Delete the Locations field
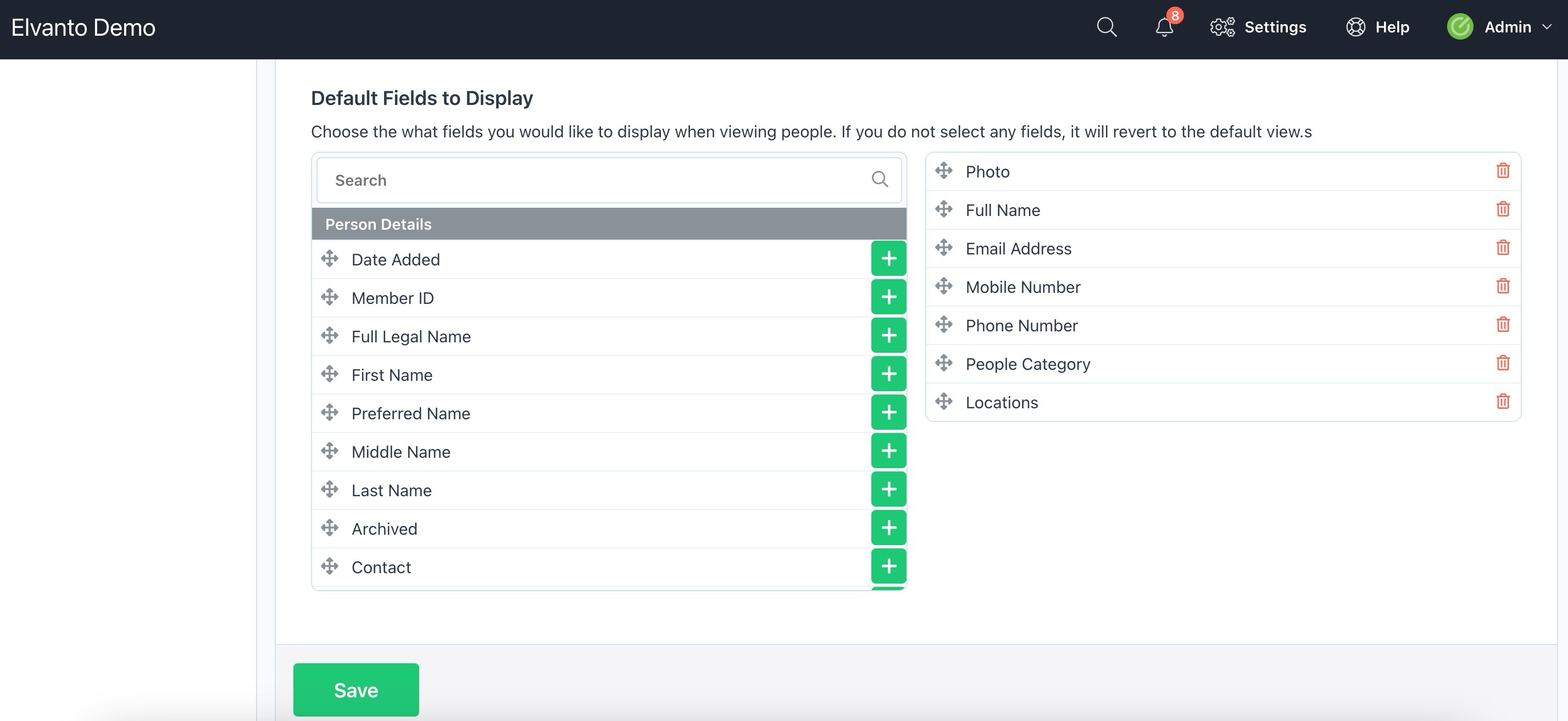This screenshot has width=1568, height=721. click(1502, 402)
